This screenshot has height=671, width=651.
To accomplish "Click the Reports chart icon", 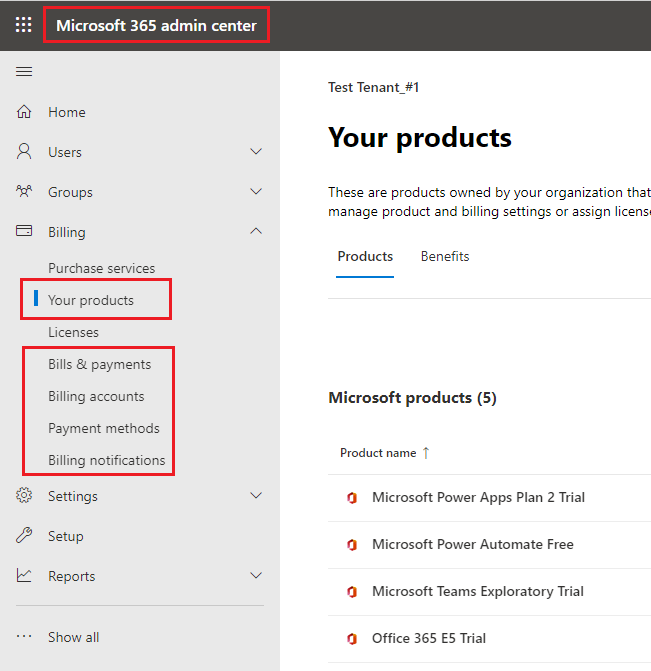I will pos(24,576).
